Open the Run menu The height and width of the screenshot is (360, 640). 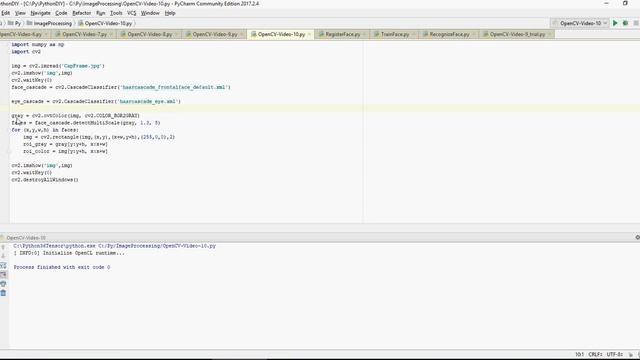click(x=101, y=13)
